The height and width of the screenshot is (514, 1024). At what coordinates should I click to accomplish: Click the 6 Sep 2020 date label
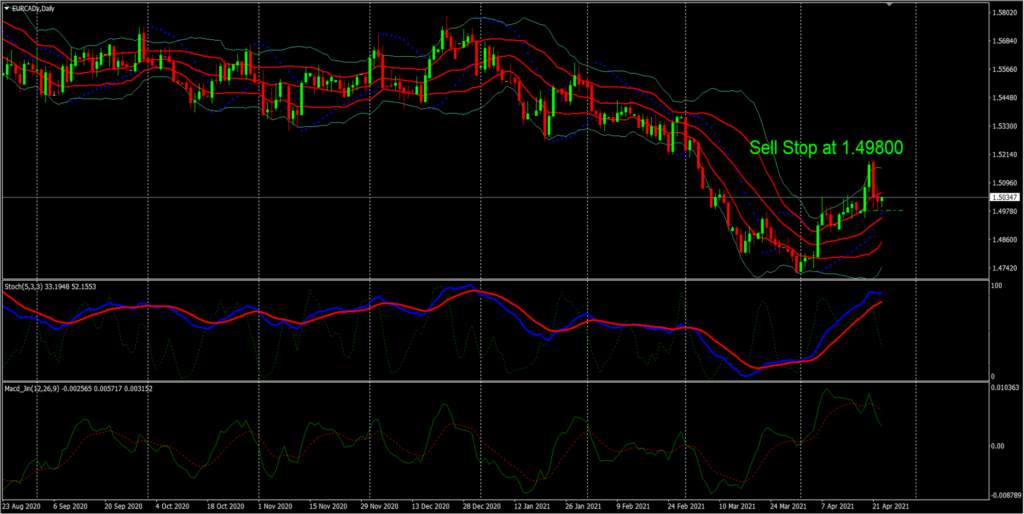pos(71,506)
